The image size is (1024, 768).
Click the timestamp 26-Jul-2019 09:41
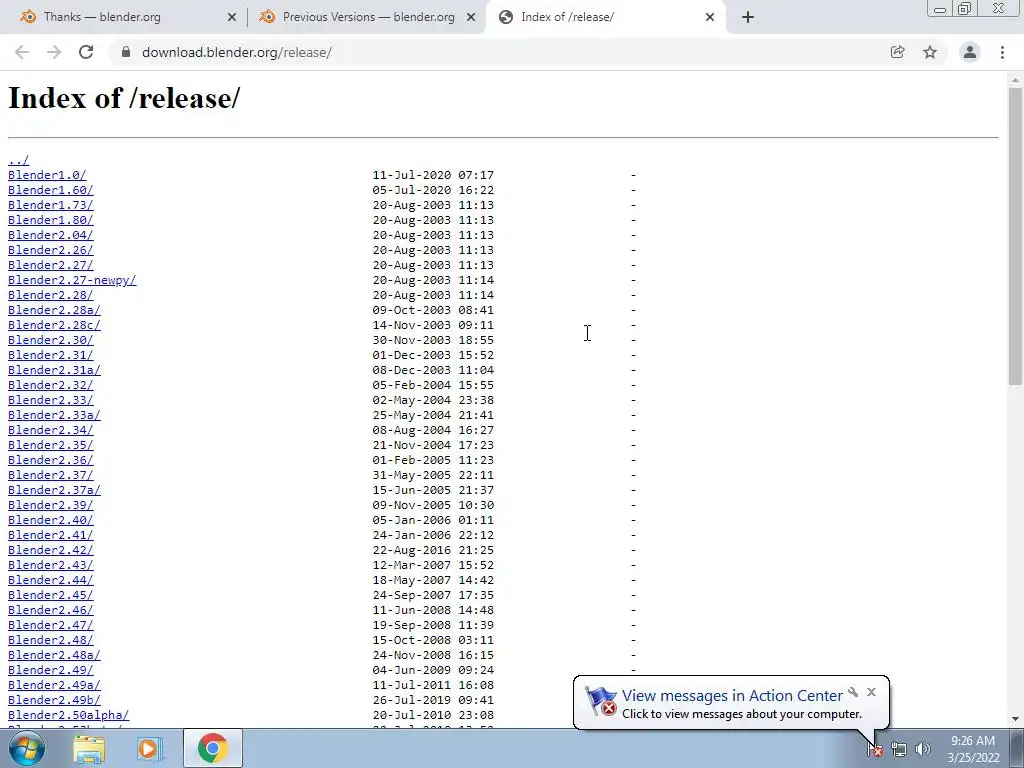433,701
